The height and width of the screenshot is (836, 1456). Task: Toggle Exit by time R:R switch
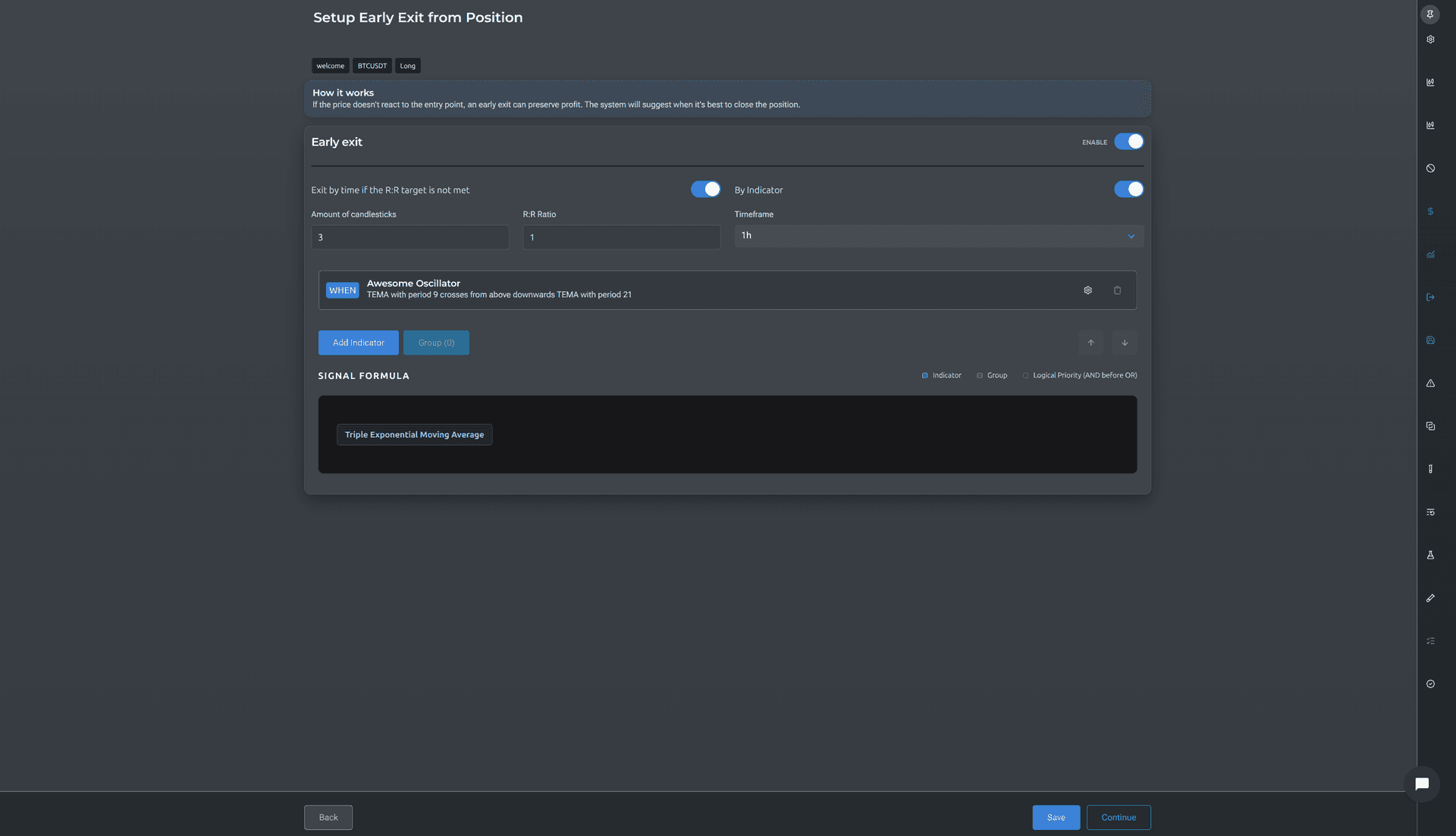705,189
